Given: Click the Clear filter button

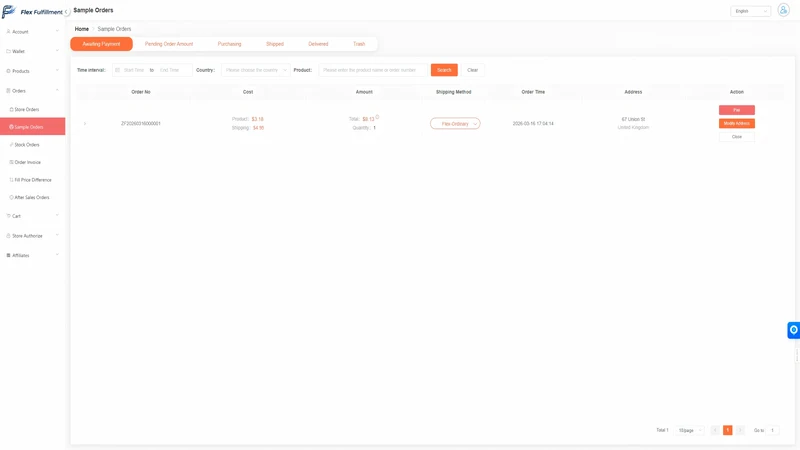Looking at the screenshot, I should (x=472, y=70).
